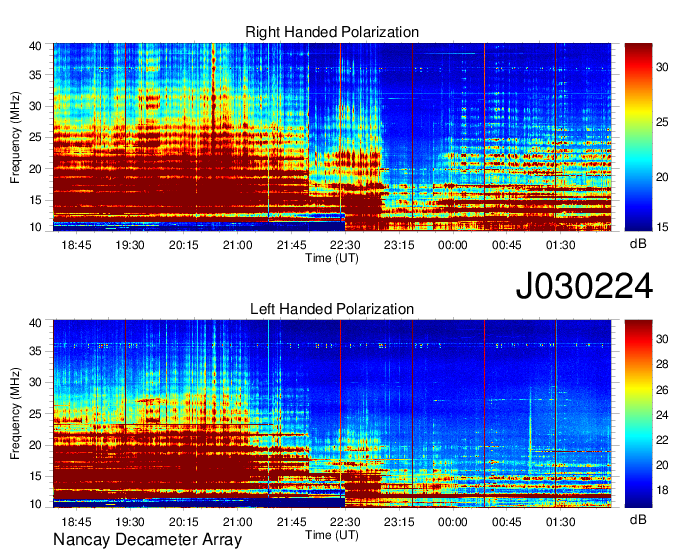Image resolution: width=680 pixels, height=552 pixels.
Task: Click the 25 frequency tick on bottom plot
Action: point(35,414)
